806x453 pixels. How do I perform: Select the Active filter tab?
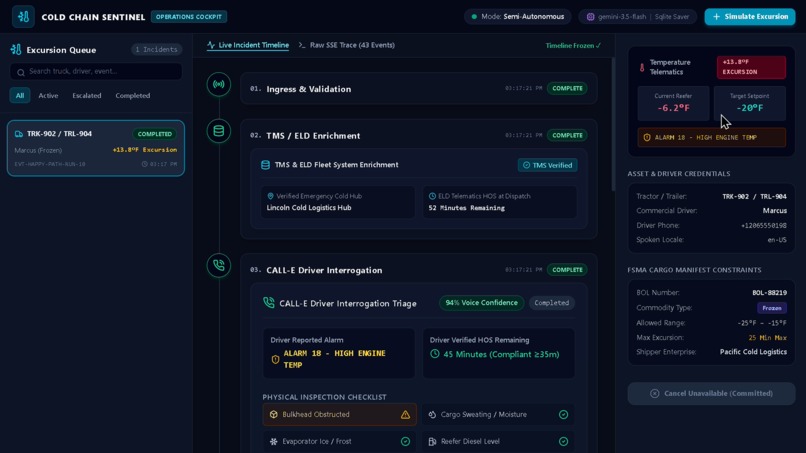pyautogui.click(x=48, y=95)
